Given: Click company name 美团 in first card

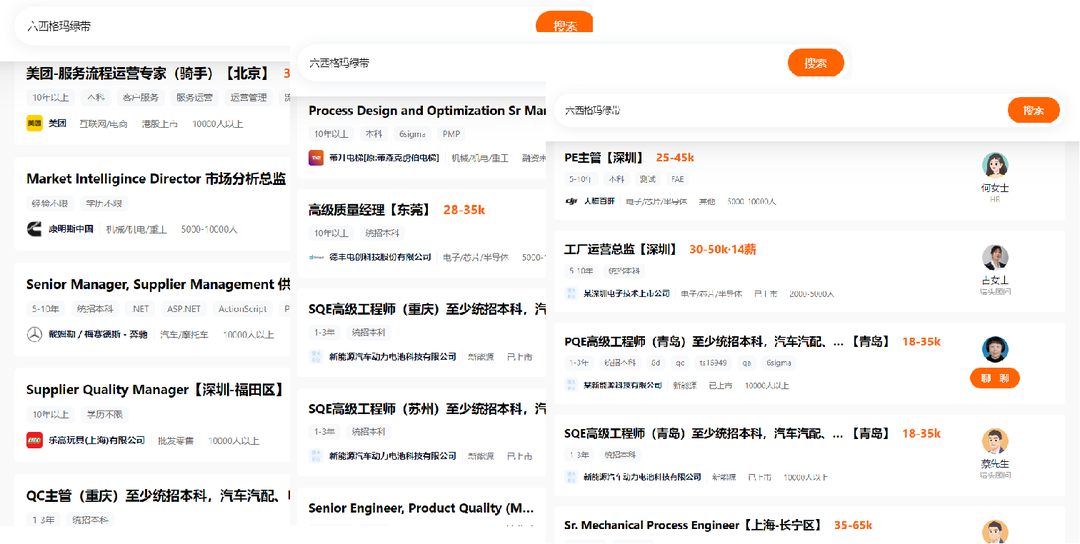Looking at the screenshot, I should (x=57, y=124).
